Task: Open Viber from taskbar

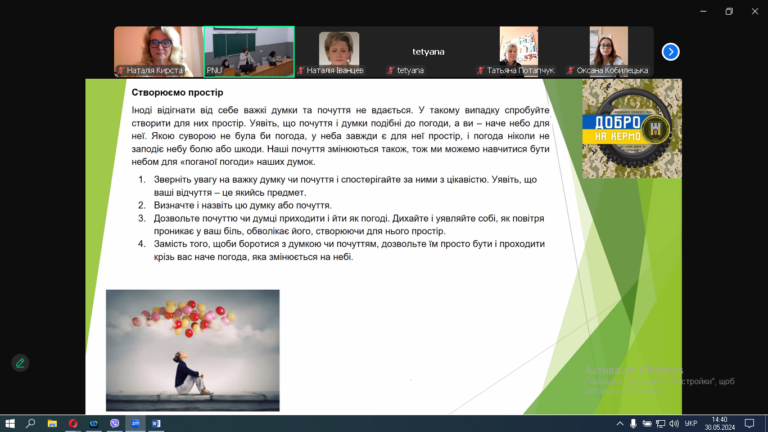Action: point(115,423)
